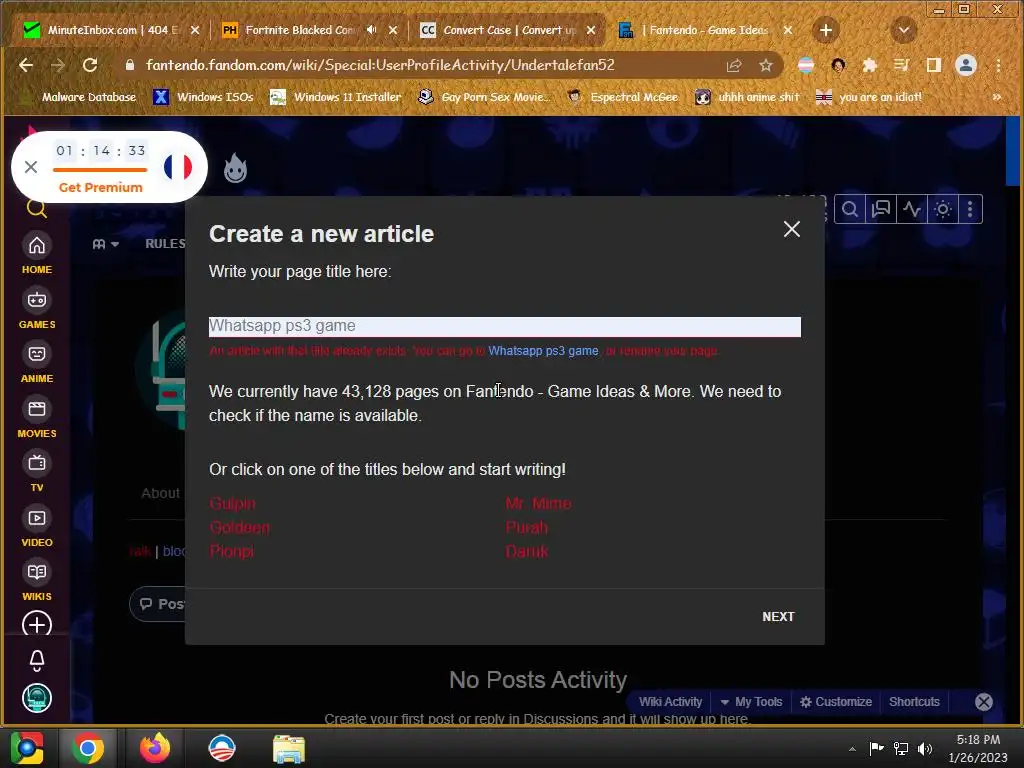This screenshot has width=1024, height=768.
Task: Toggle the light/dark theme sun icon
Action: pyautogui.click(x=942, y=209)
